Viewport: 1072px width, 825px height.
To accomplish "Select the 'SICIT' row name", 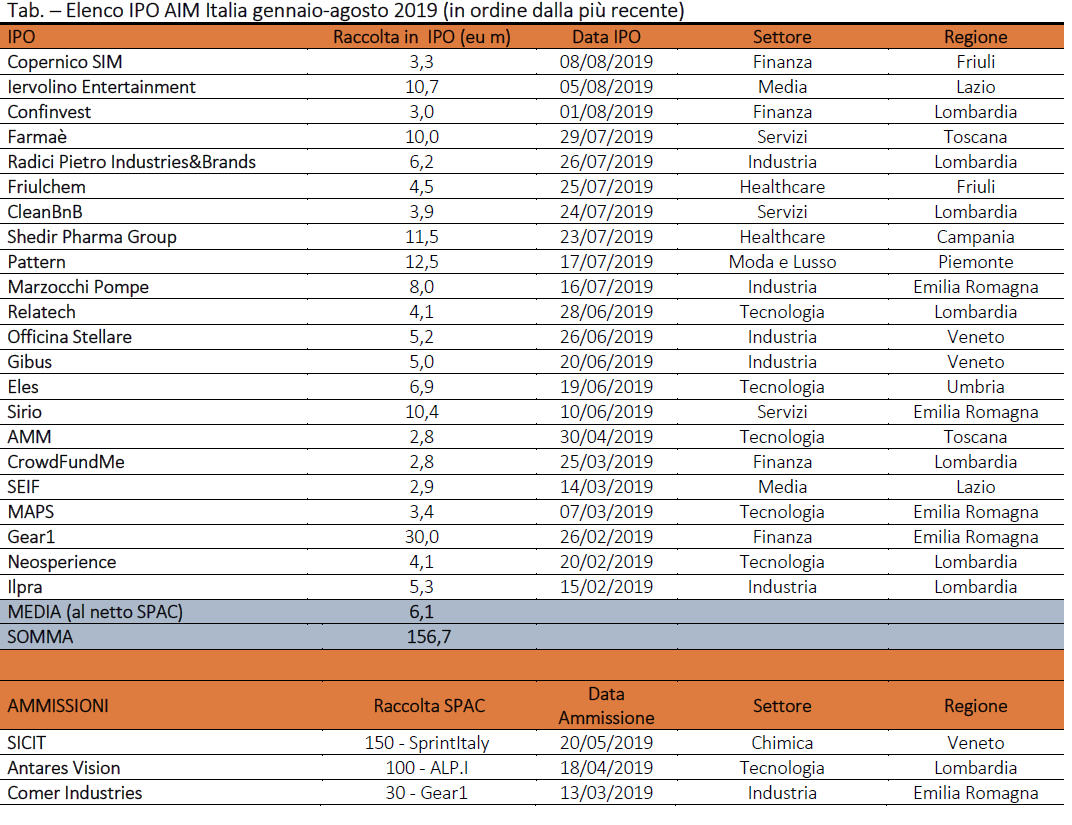I will [27, 743].
